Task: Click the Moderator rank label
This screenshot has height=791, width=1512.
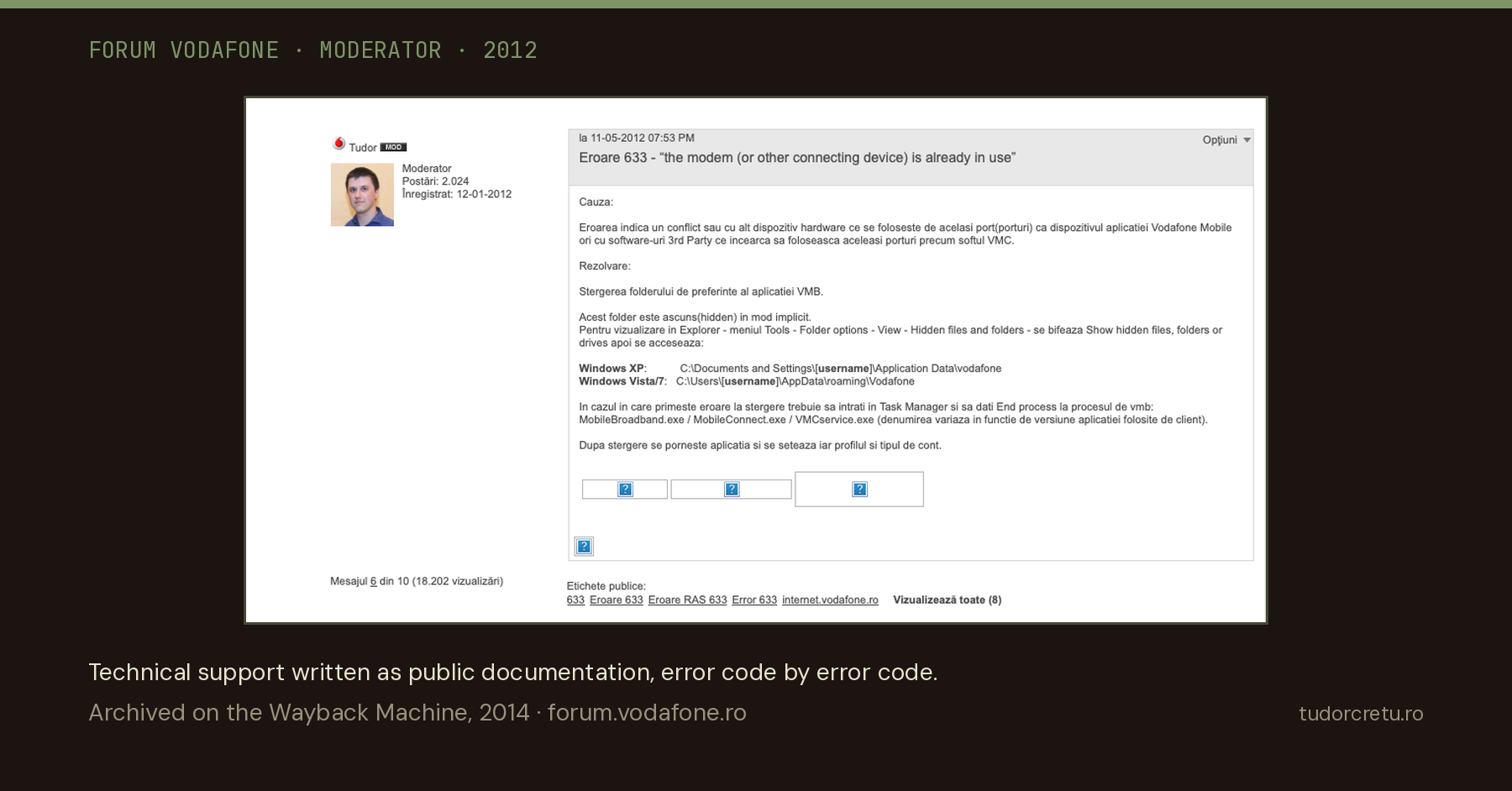Action: point(427,169)
